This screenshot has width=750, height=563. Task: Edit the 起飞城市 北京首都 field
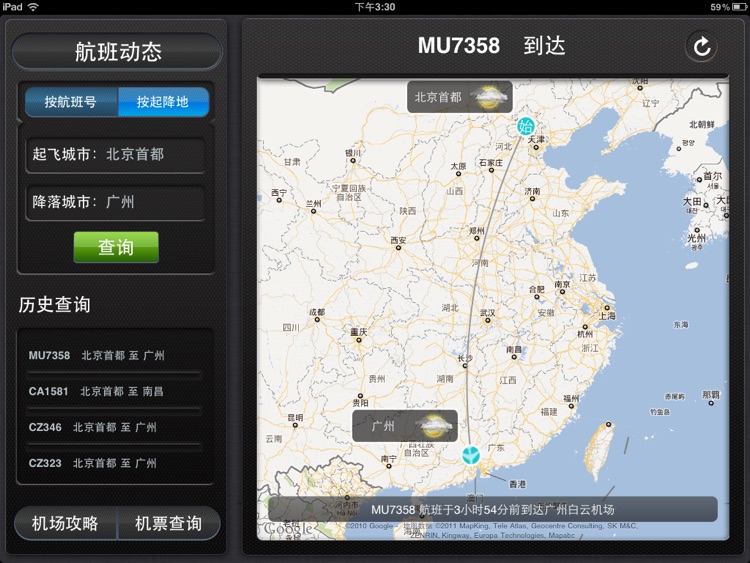coord(116,155)
